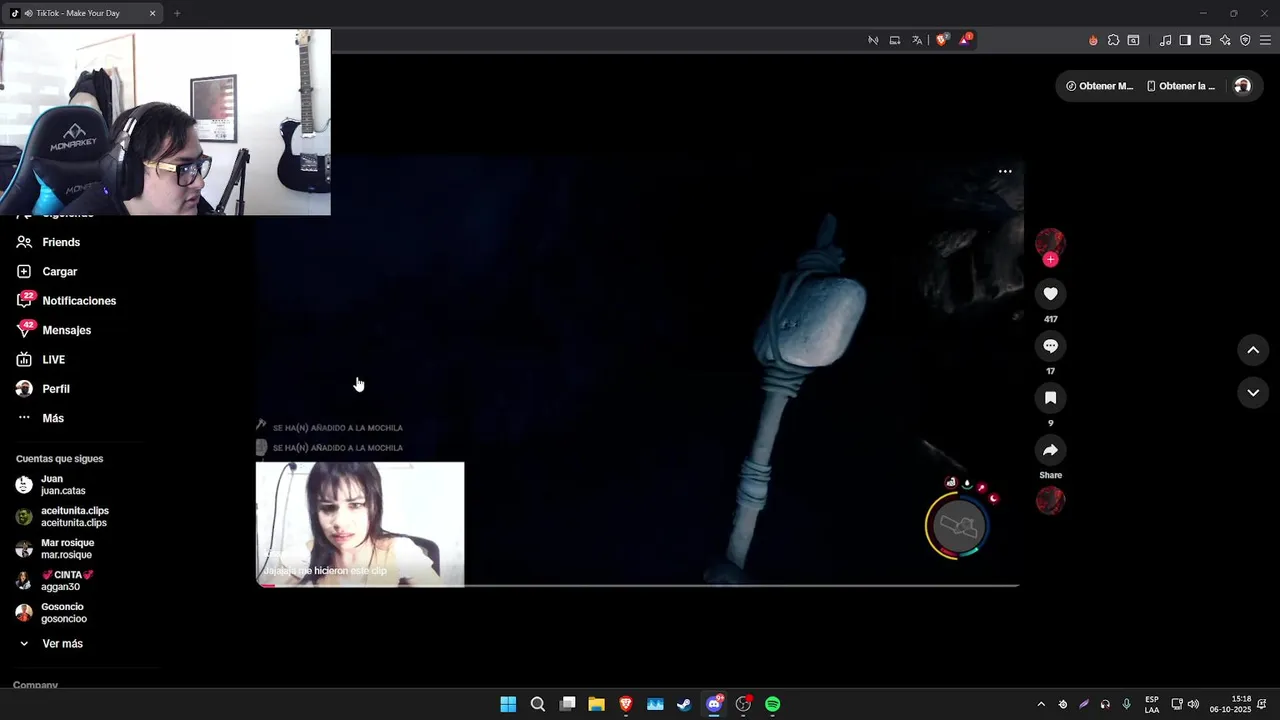Image resolution: width=1280 pixels, height=720 pixels.
Task: Open the clock and date flyout
Action: pos(1231,704)
